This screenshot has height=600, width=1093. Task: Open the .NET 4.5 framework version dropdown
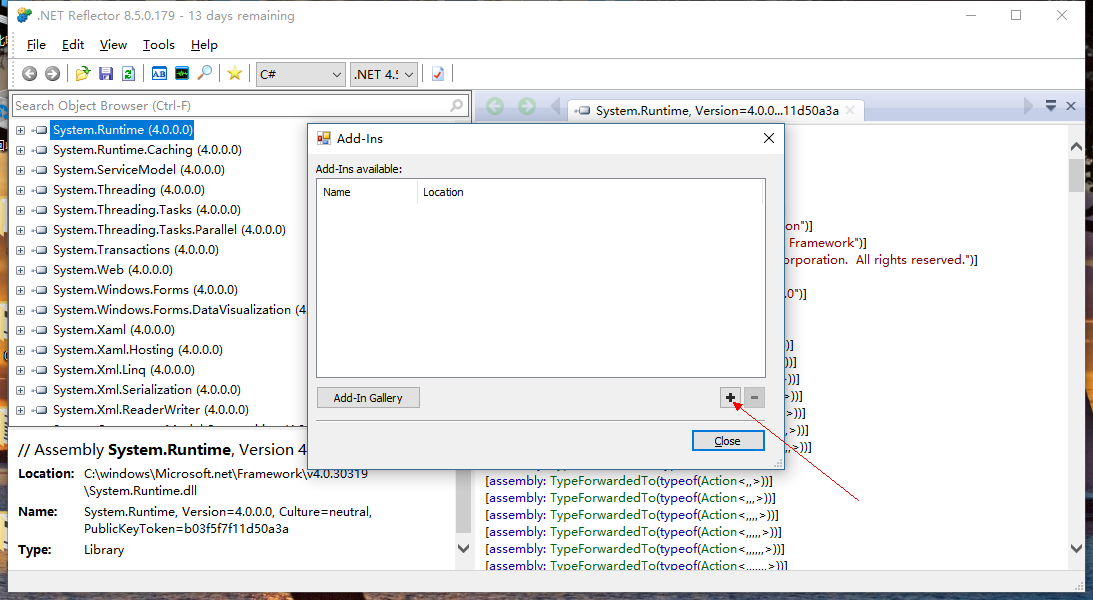point(384,74)
